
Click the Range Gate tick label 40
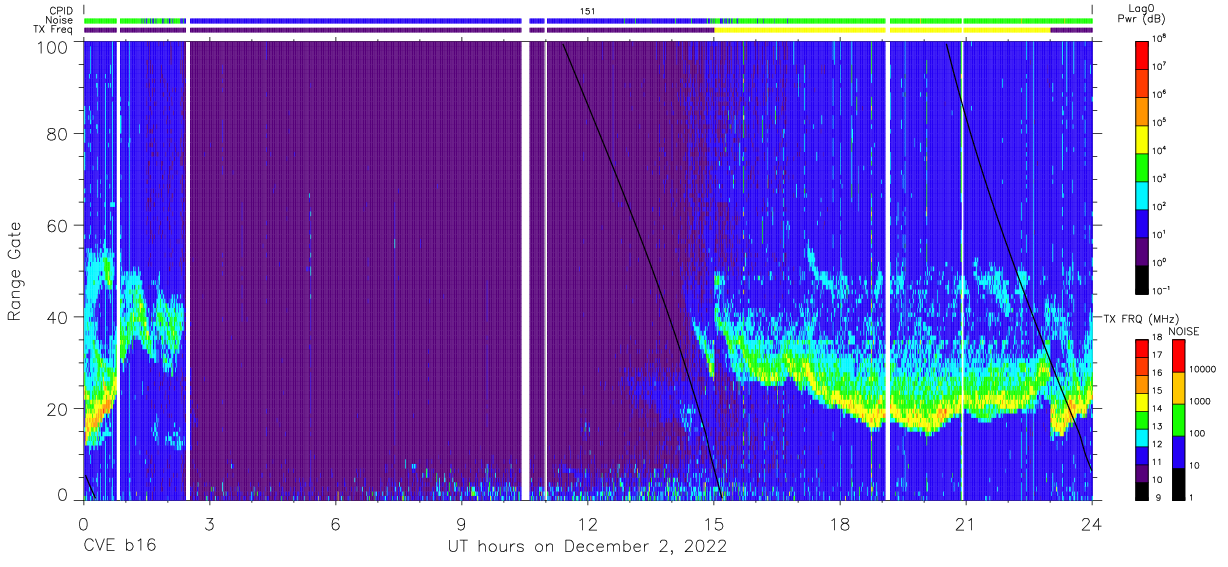click(58, 317)
